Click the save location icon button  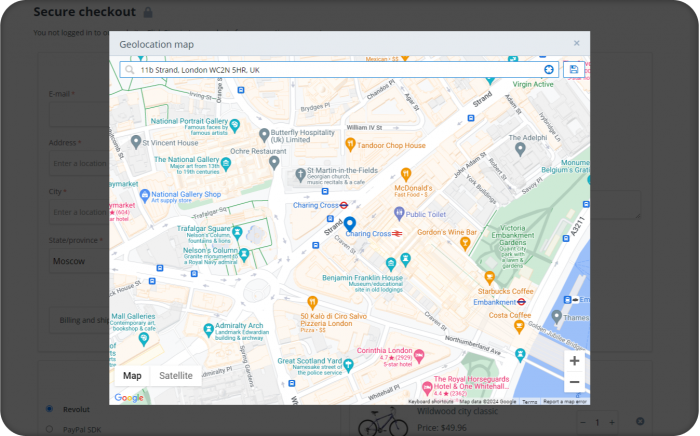(x=574, y=70)
